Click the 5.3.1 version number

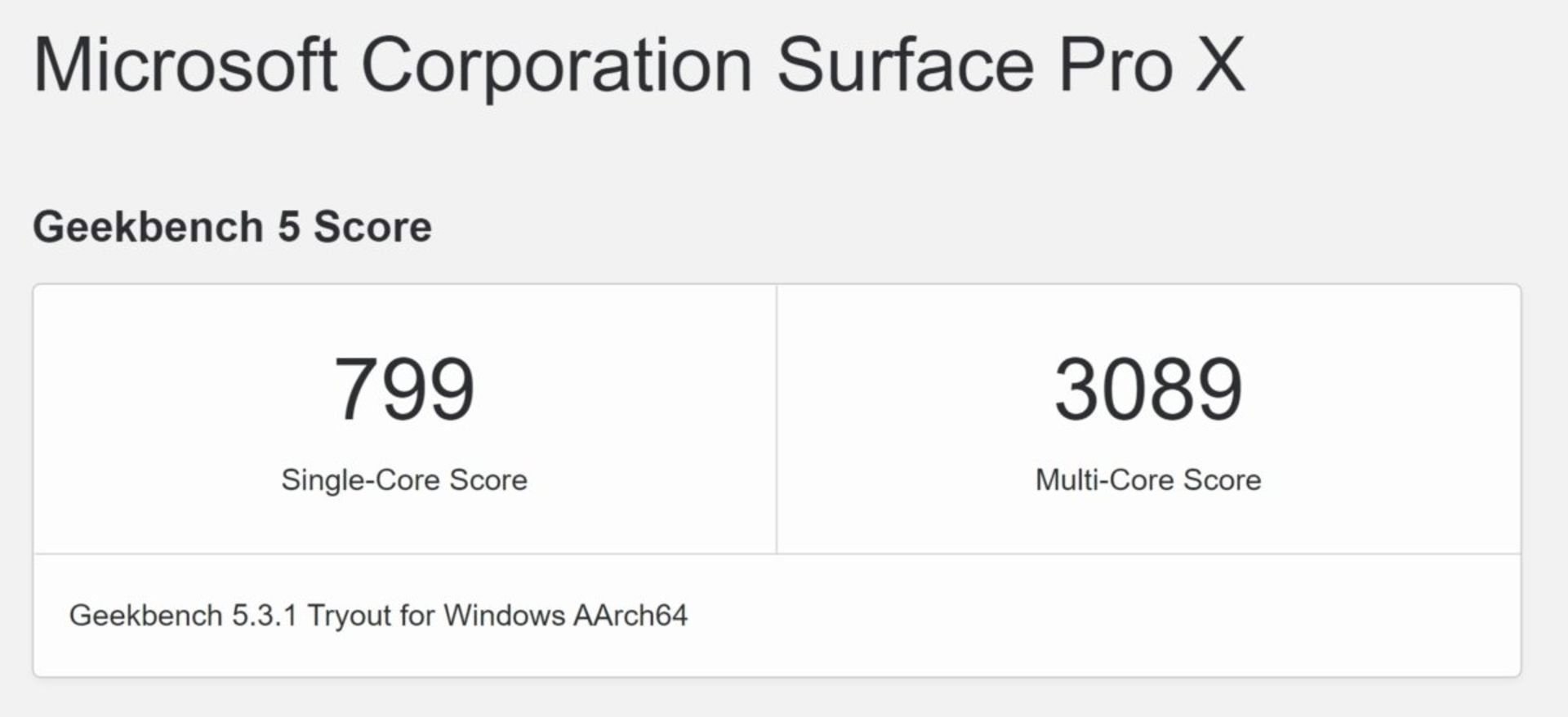(x=264, y=615)
